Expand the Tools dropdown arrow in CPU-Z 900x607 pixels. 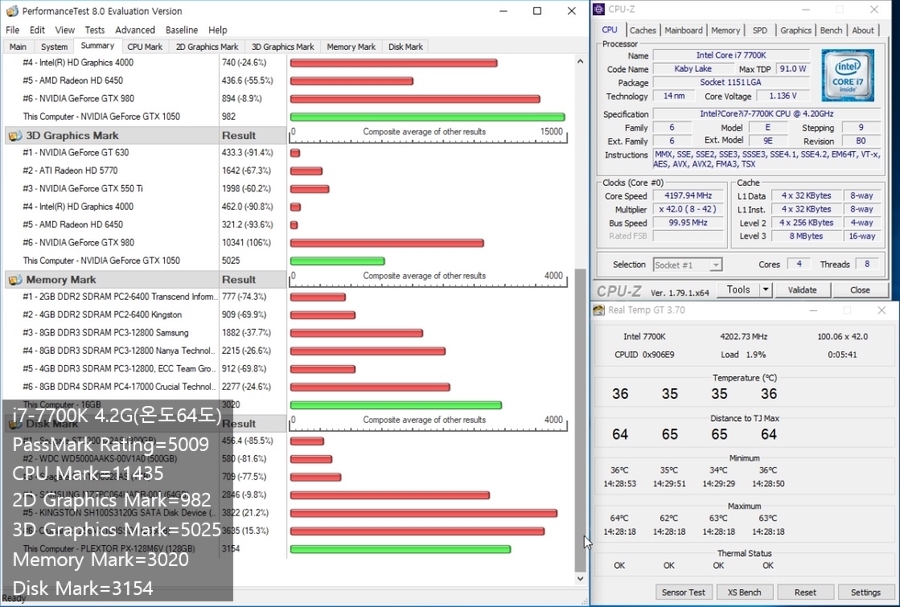(766, 290)
